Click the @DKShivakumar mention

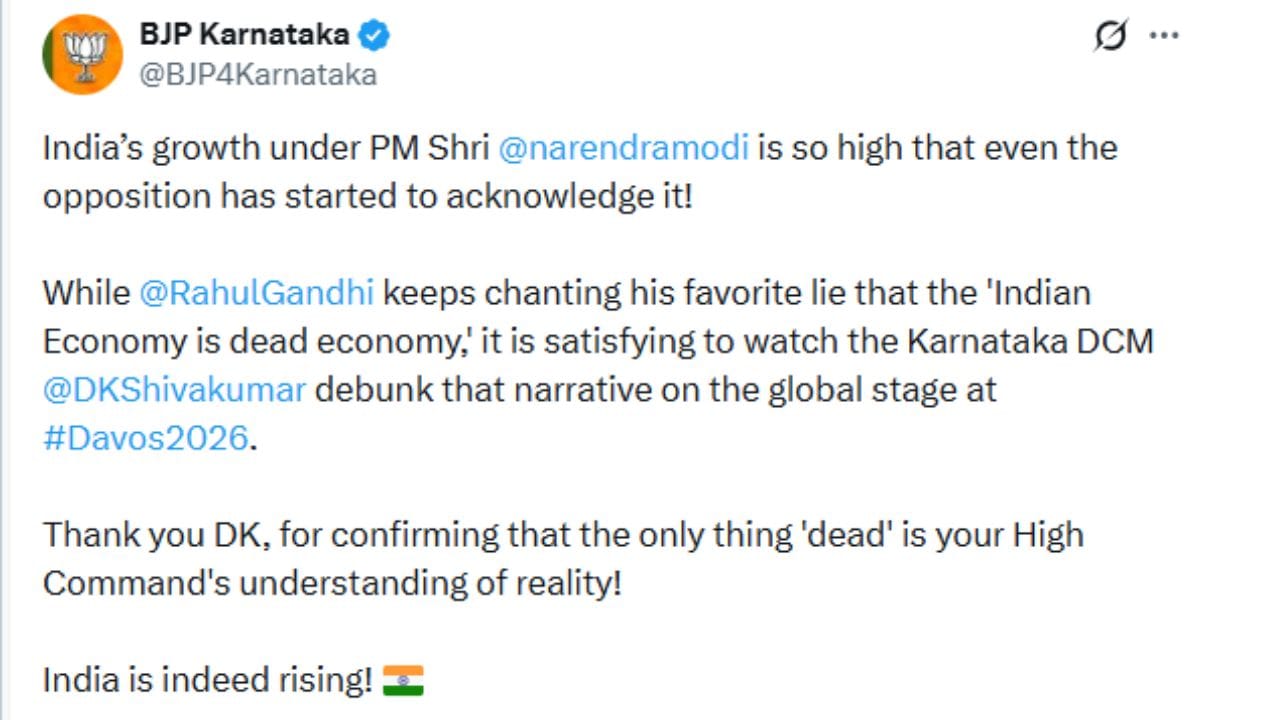[x=172, y=389]
